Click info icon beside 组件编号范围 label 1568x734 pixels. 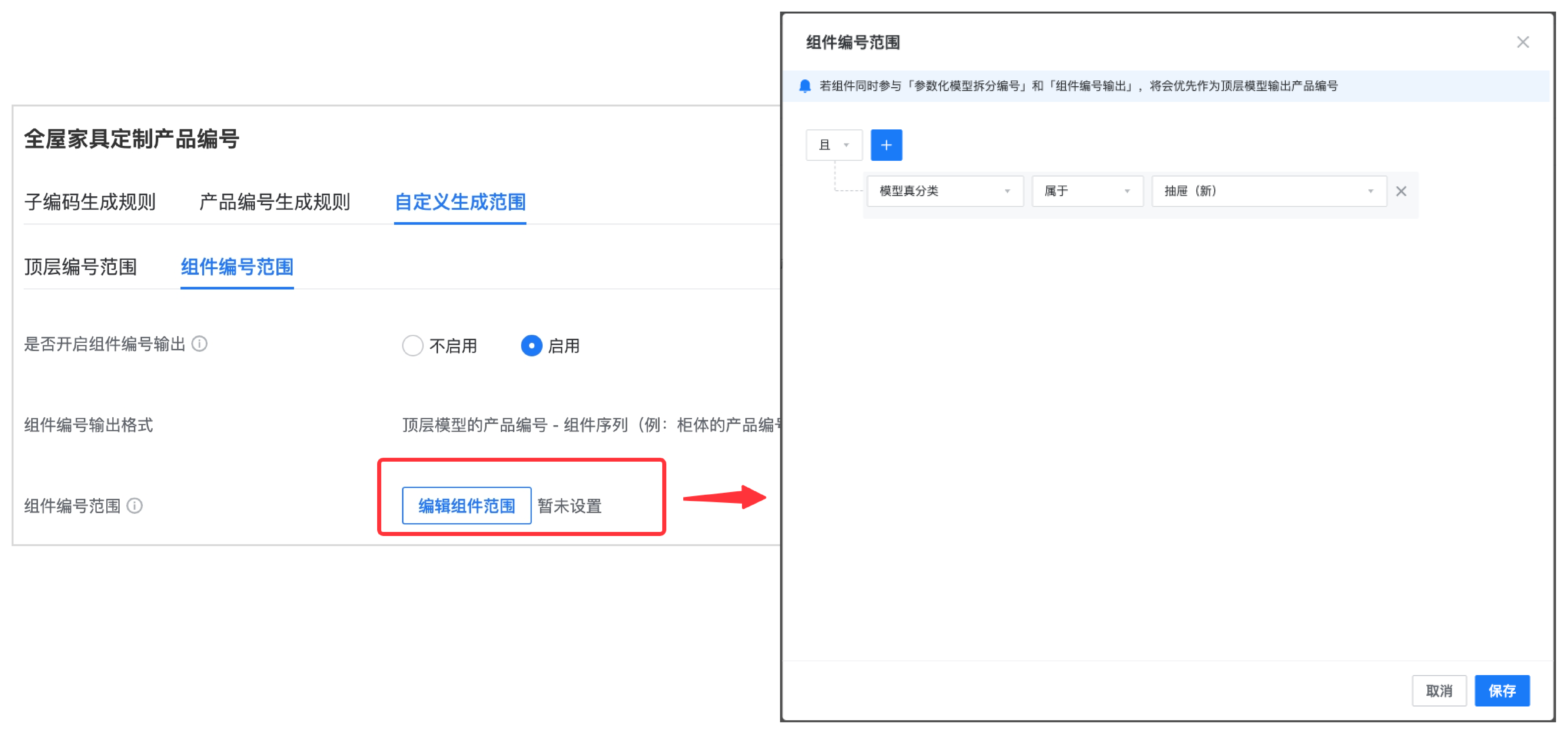[x=135, y=506]
